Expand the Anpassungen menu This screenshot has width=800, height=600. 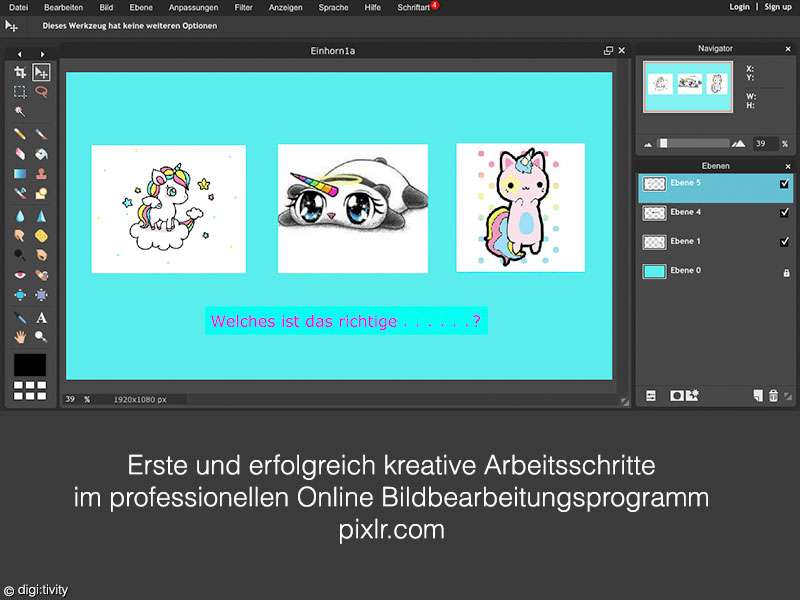click(x=193, y=7)
